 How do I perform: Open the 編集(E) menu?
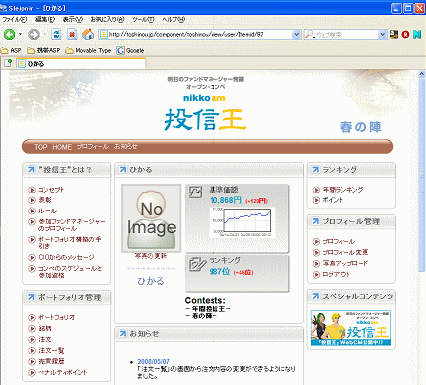coord(45,19)
